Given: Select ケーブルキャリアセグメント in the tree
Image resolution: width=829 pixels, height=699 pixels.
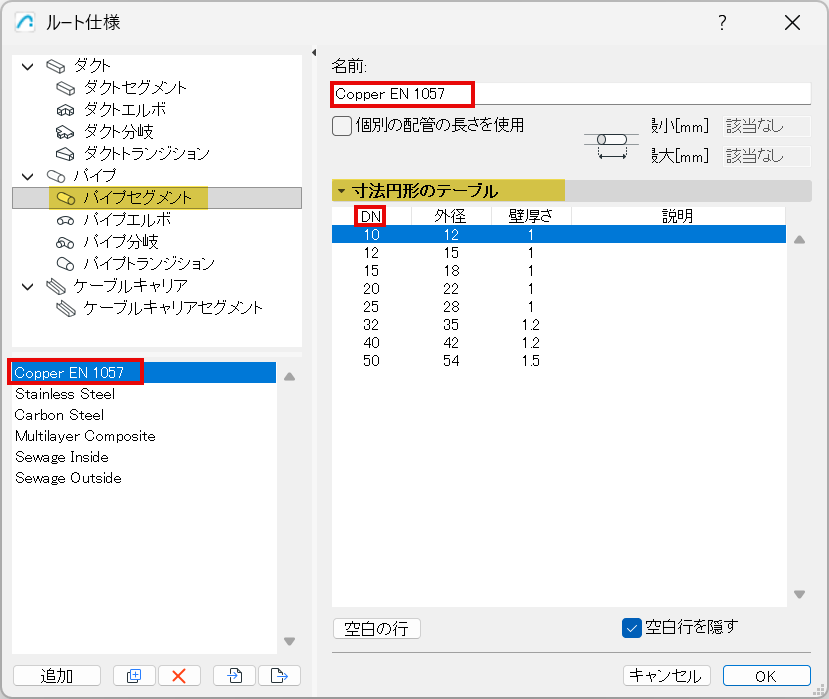Looking at the screenshot, I should [173, 308].
